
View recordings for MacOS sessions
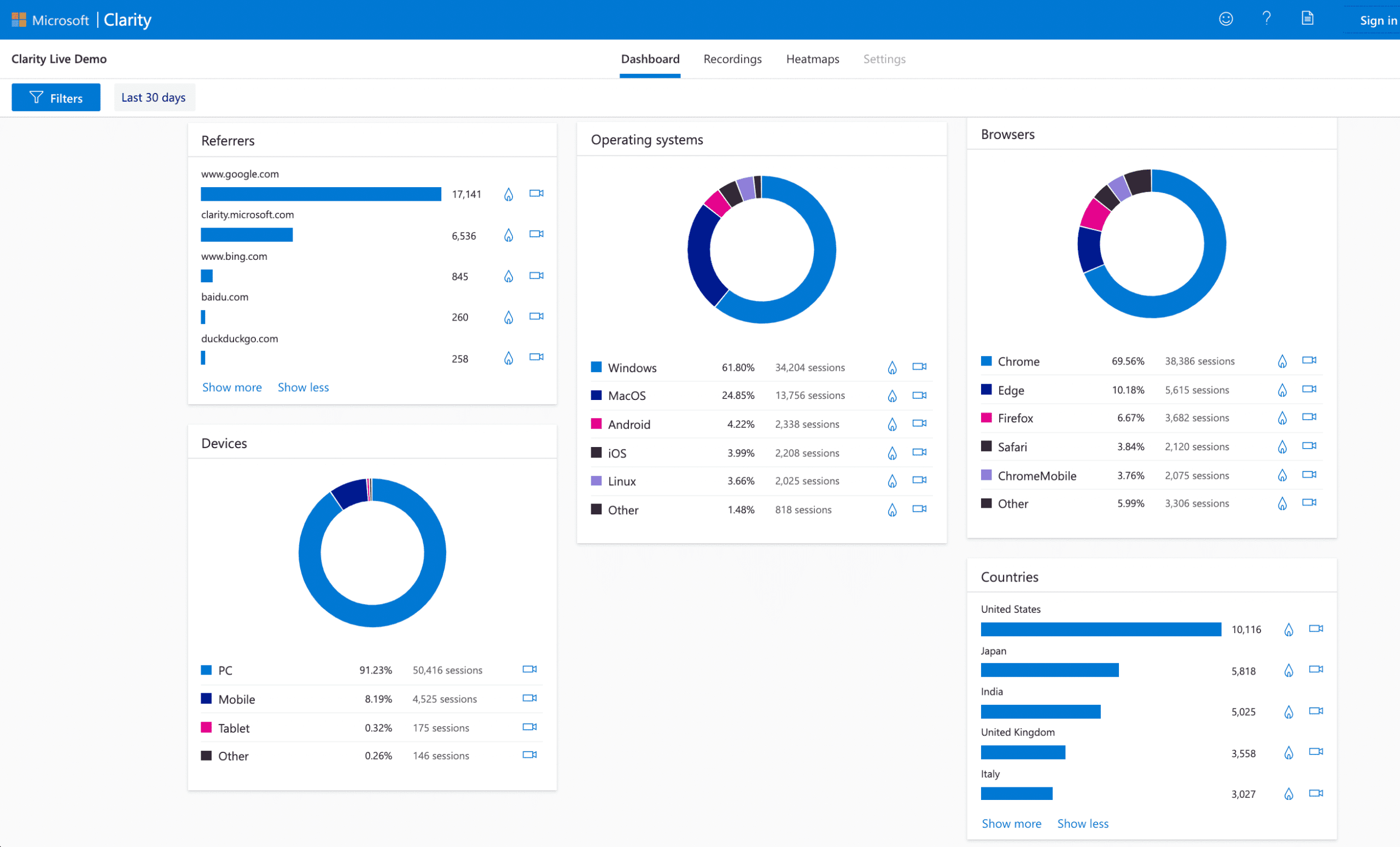(x=919, y=395)
